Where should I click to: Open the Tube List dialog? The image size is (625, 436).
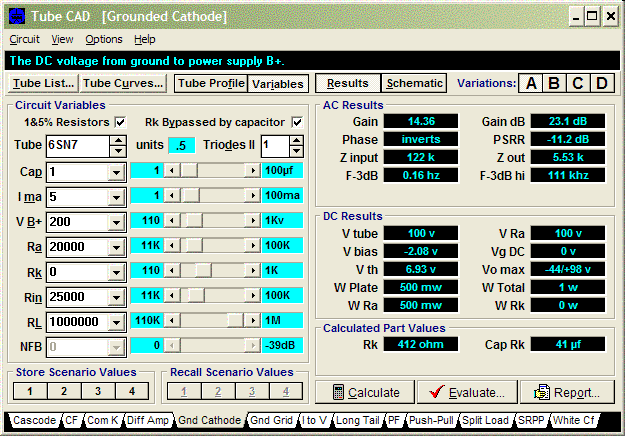[x=43, y=83]
